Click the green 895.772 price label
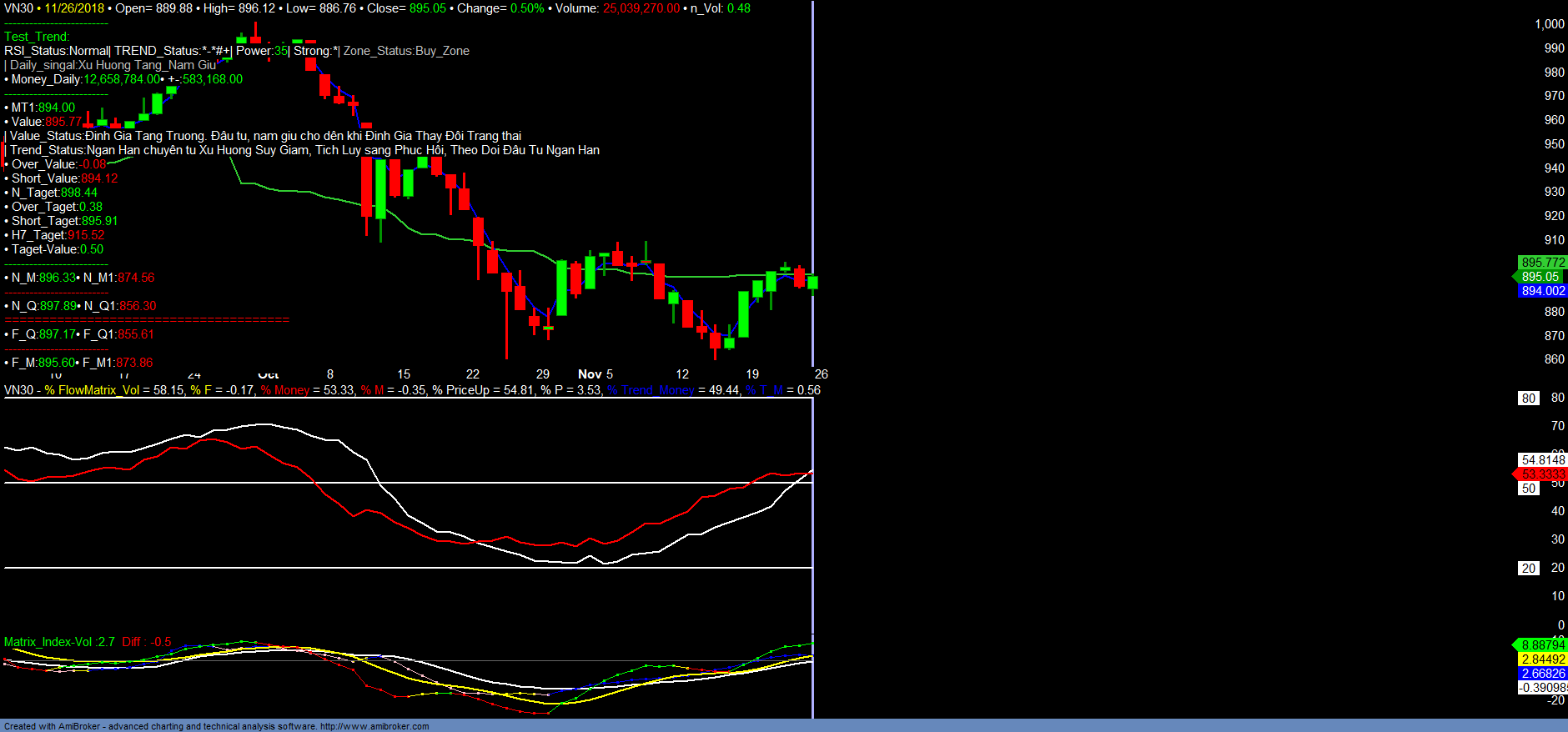1568x732 pixels. coord(1542,263)
